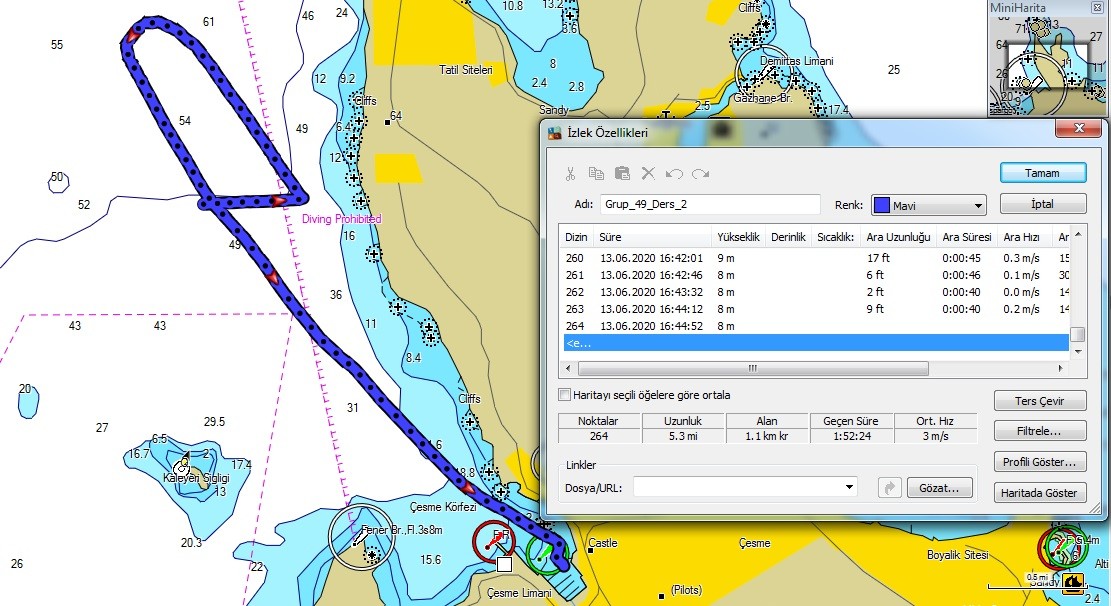Toggle 'Haritayı seçili öğelere göre ortala' checkbox
Viewport: 1111px width, 606px height.
tap(565, 395)
